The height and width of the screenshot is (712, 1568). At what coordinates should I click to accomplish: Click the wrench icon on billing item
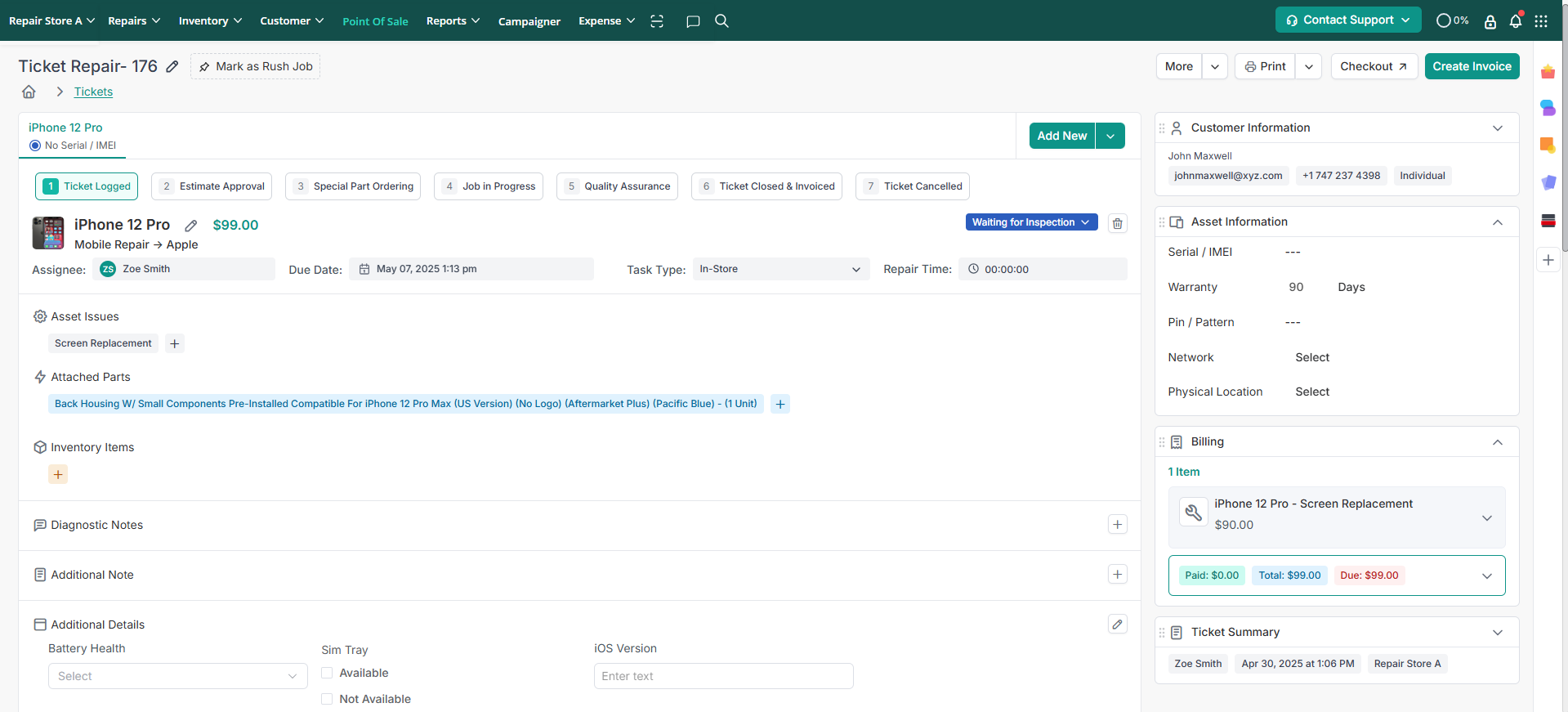click(x=1194, y=513)
